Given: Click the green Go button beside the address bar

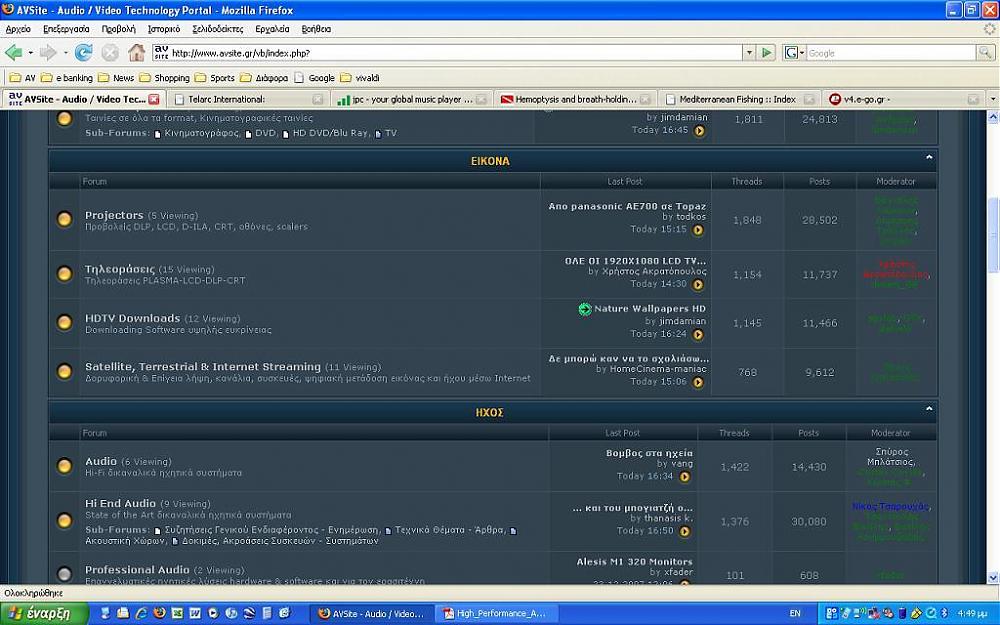Looking at the screenshot, I should coord(766,52).
